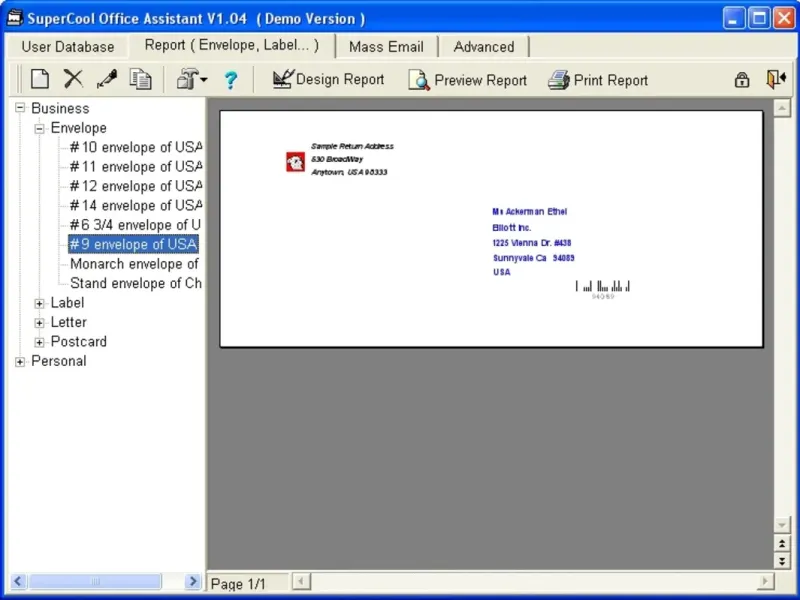This screenshot has width=800, height=600.
Task: Click tree panel right scroll arrow
Action: pos(192,581)
